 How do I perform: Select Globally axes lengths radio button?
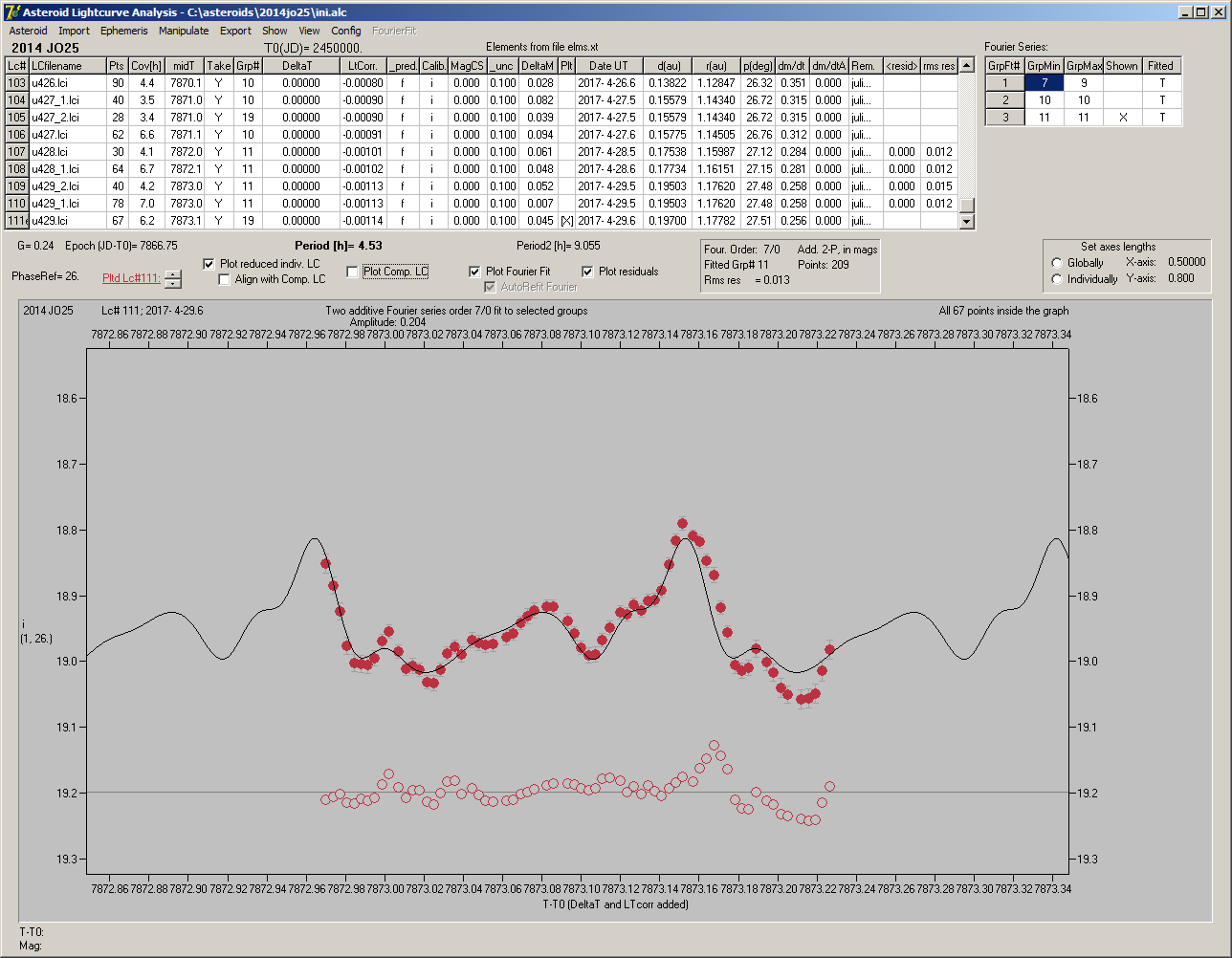pos(1057,263)
